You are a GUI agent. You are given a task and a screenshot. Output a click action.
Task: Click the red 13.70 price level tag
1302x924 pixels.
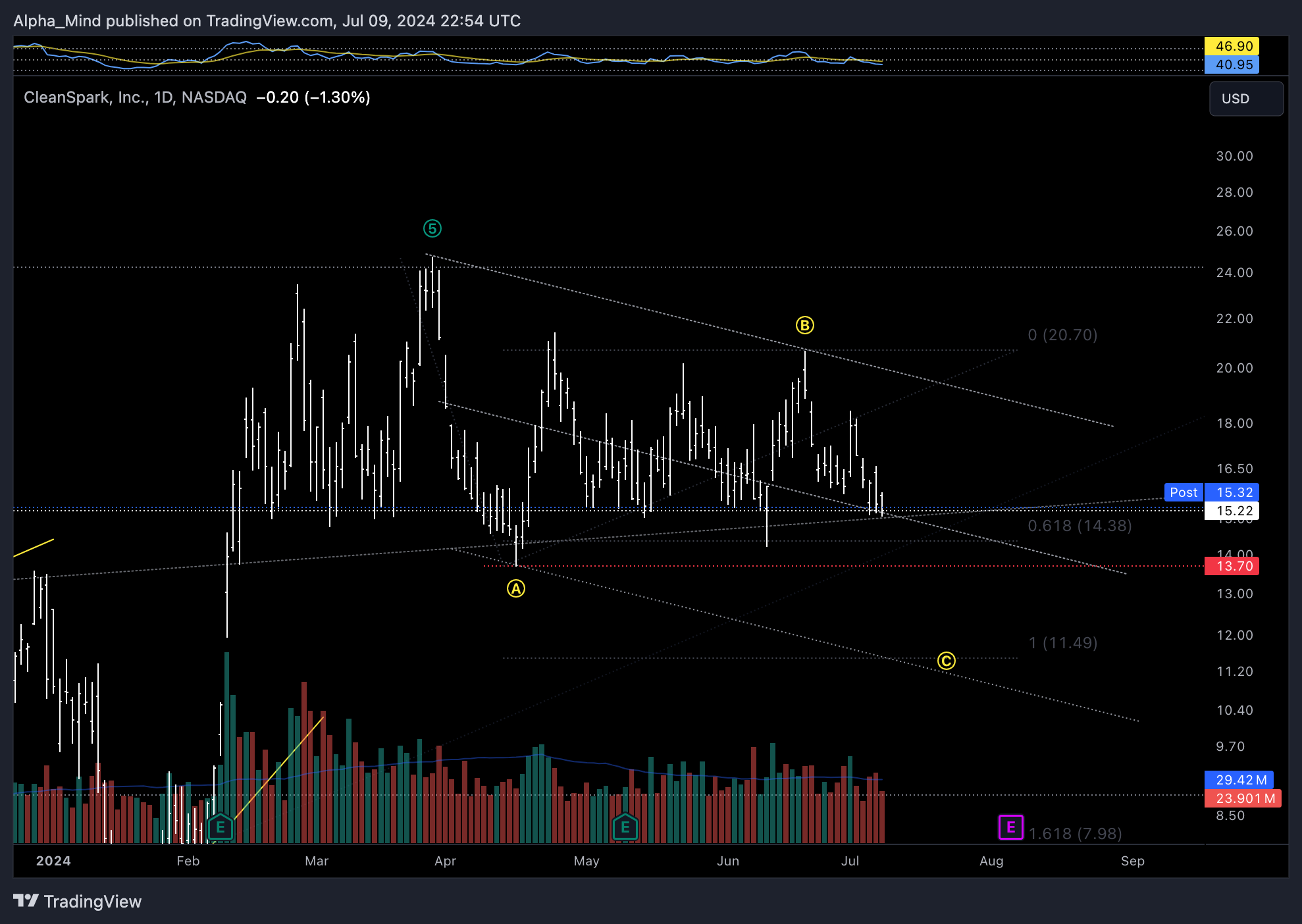click(x=1232, y=566)
